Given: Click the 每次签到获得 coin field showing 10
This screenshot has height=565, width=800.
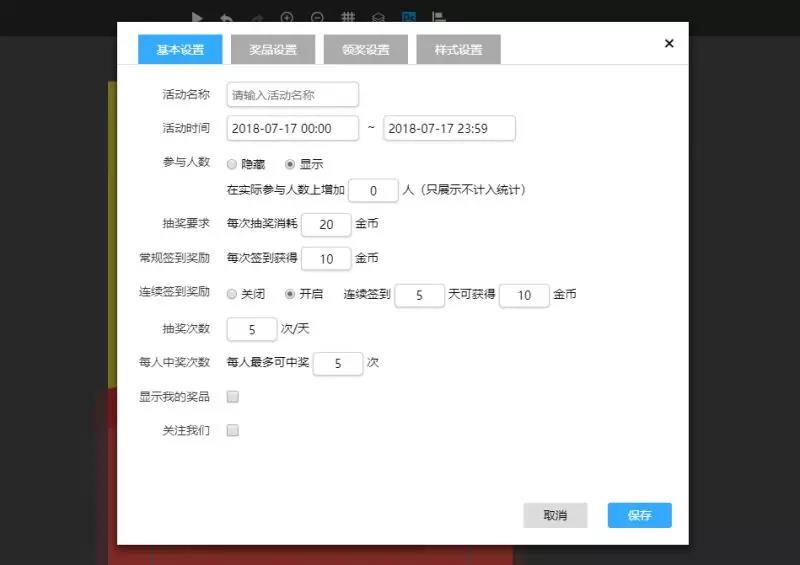Looking at the screenshot, I should coord(327,259).
